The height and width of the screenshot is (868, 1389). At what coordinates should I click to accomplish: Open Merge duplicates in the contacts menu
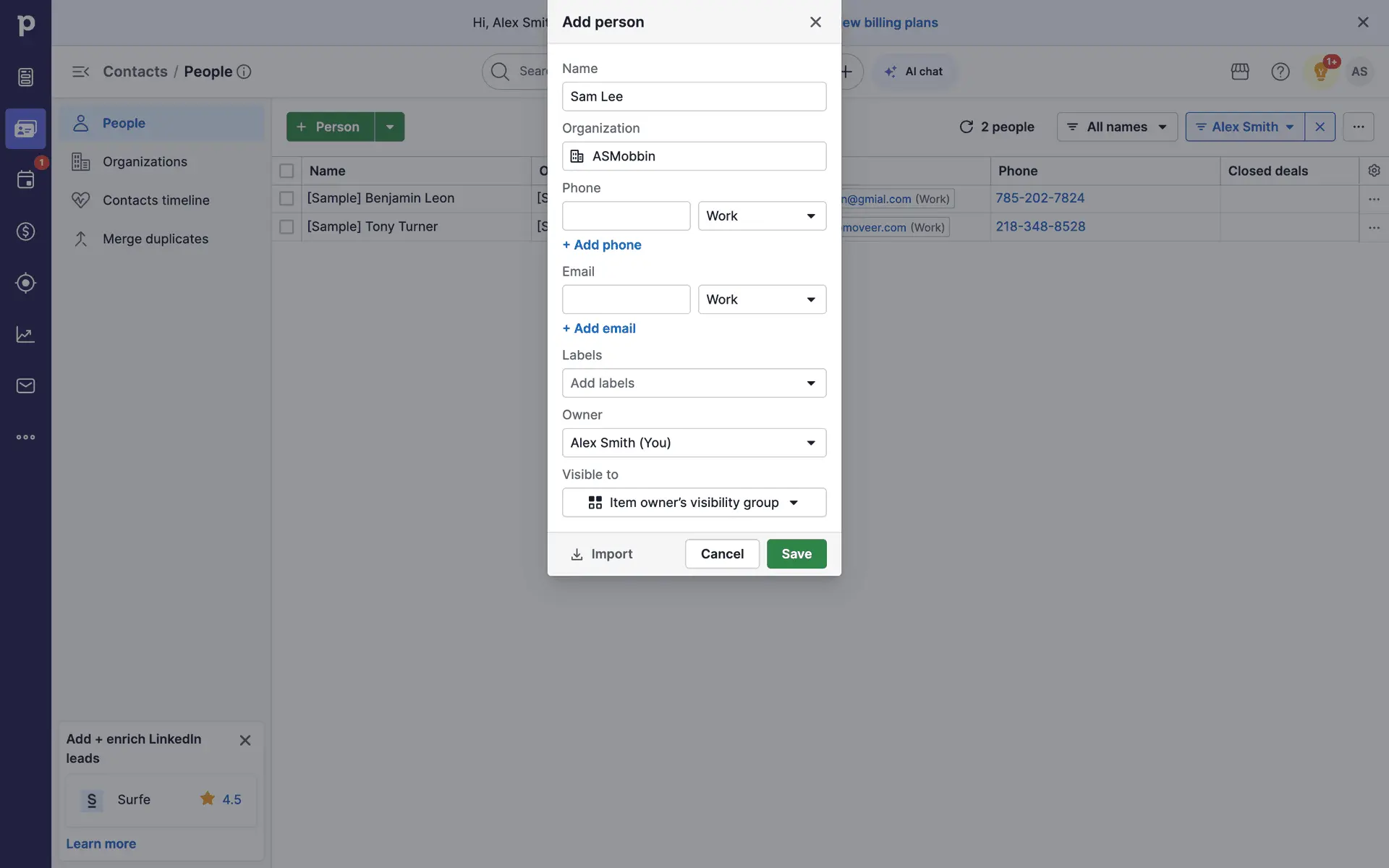(155, 239)
